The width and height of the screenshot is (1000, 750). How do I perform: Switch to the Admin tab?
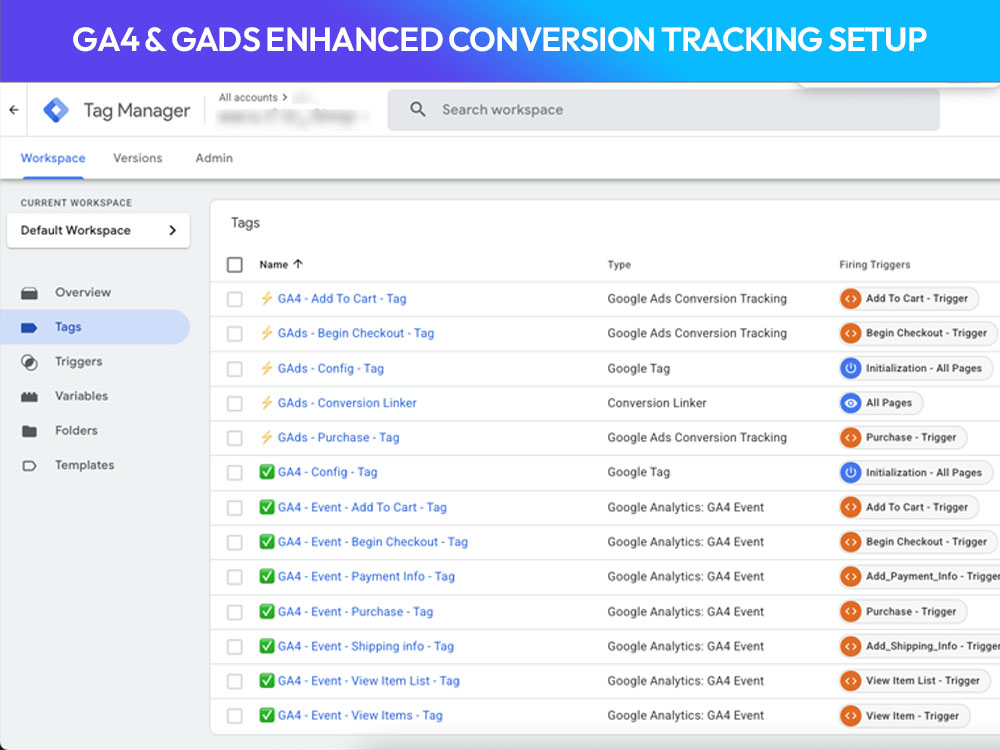[x=214, y=158]
